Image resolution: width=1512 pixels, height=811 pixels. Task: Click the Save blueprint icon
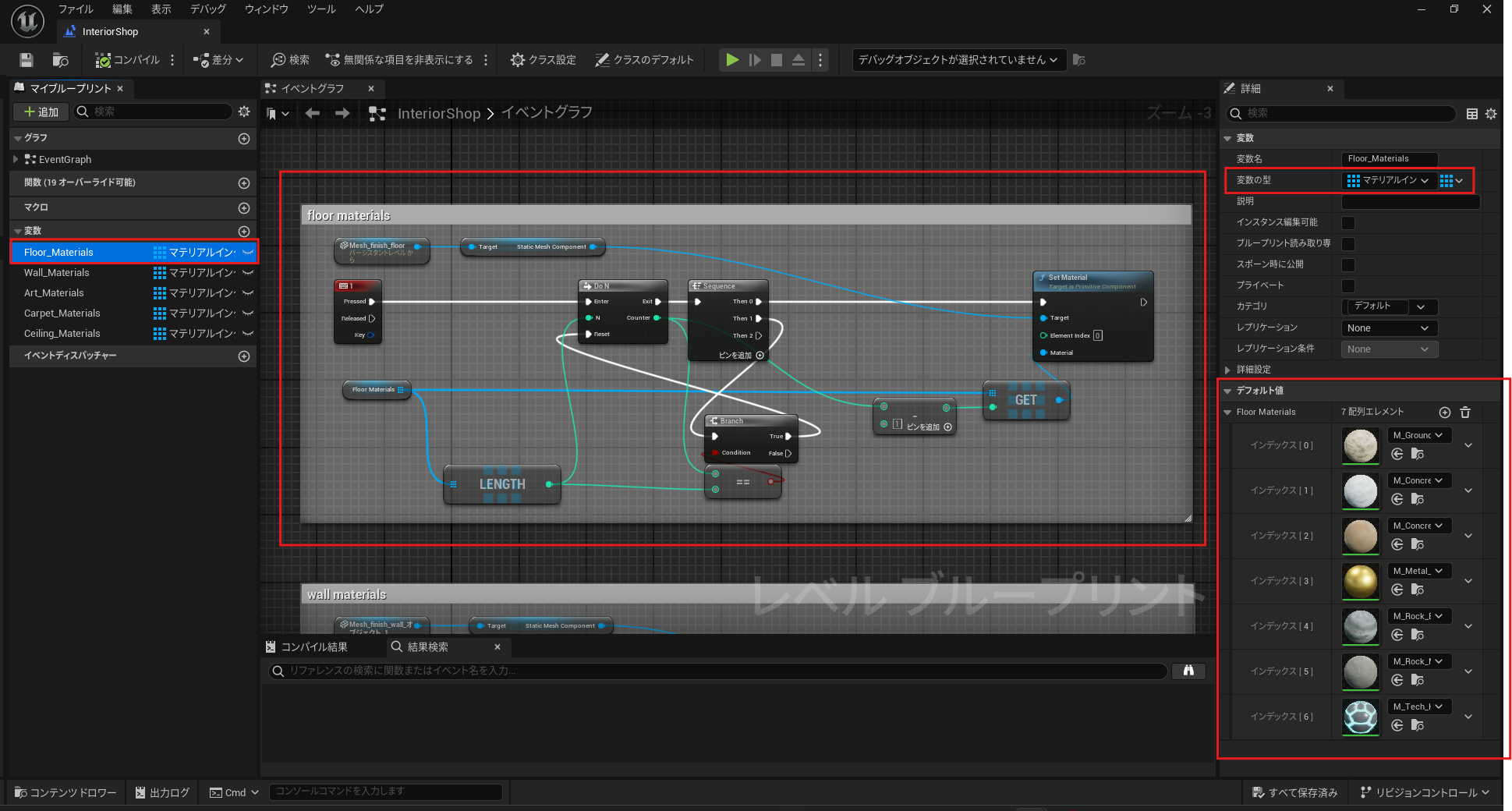[27, 60]
